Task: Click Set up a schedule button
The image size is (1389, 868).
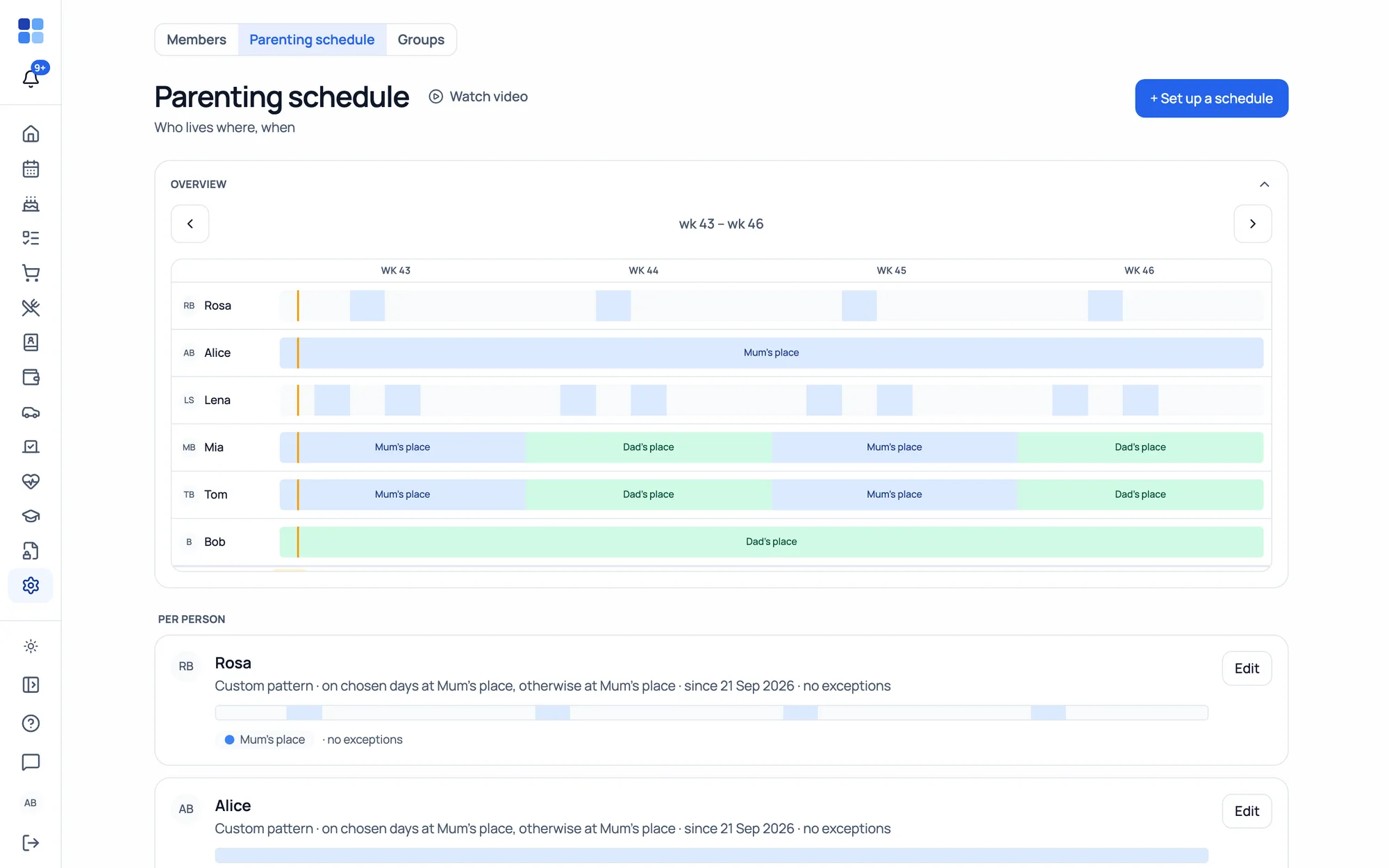Action: pos(1211,99)
